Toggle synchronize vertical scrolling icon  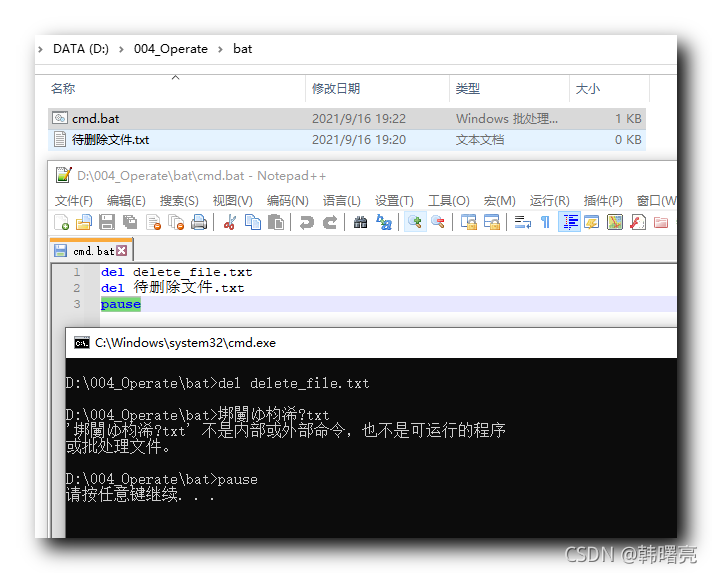(x=469, y=222)
